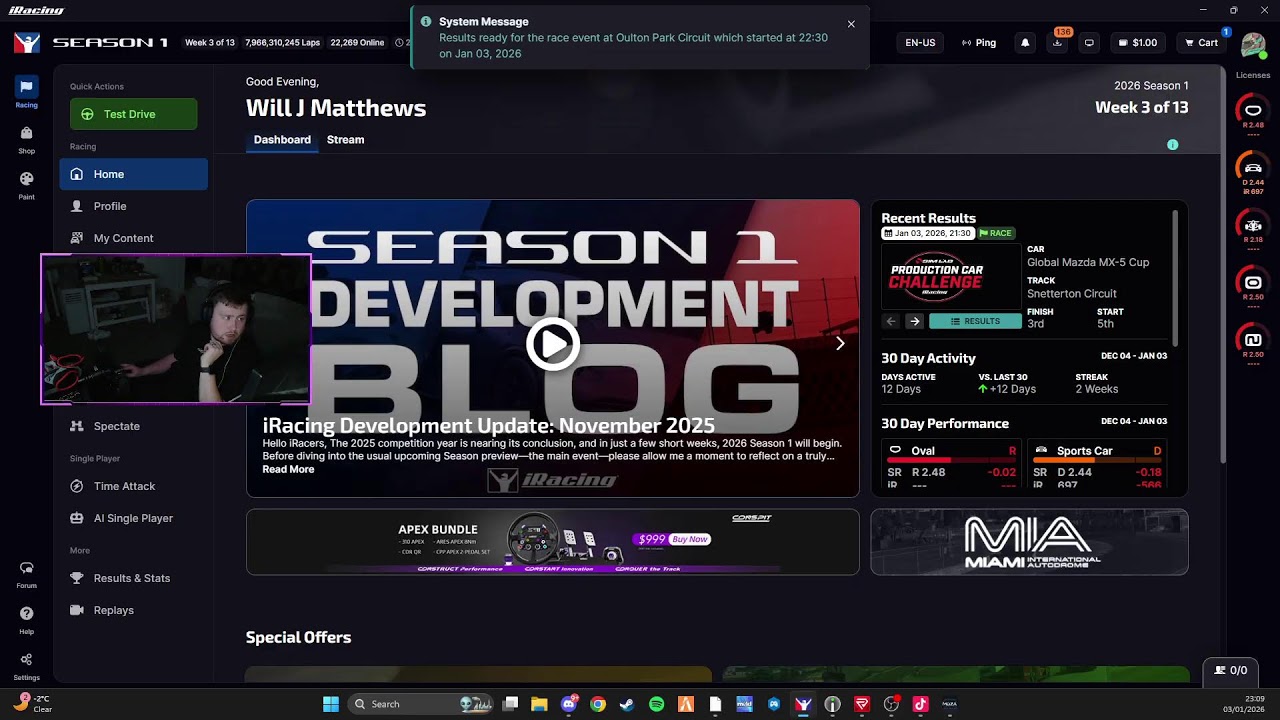
Task: Click the Oval SR 2.48 performance card
Action: click(951, 465)
